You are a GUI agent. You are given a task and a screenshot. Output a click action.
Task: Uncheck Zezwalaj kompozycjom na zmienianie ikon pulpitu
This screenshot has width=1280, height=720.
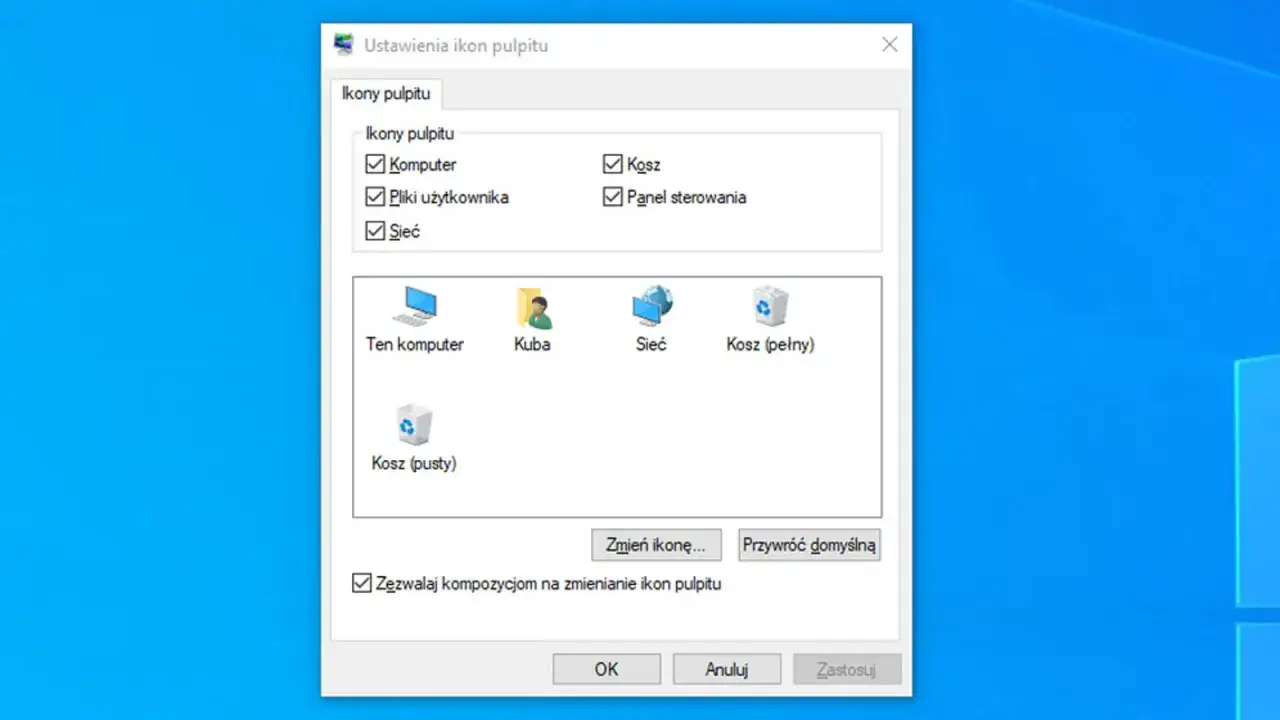pyautogui.click(x=362, y=583)
